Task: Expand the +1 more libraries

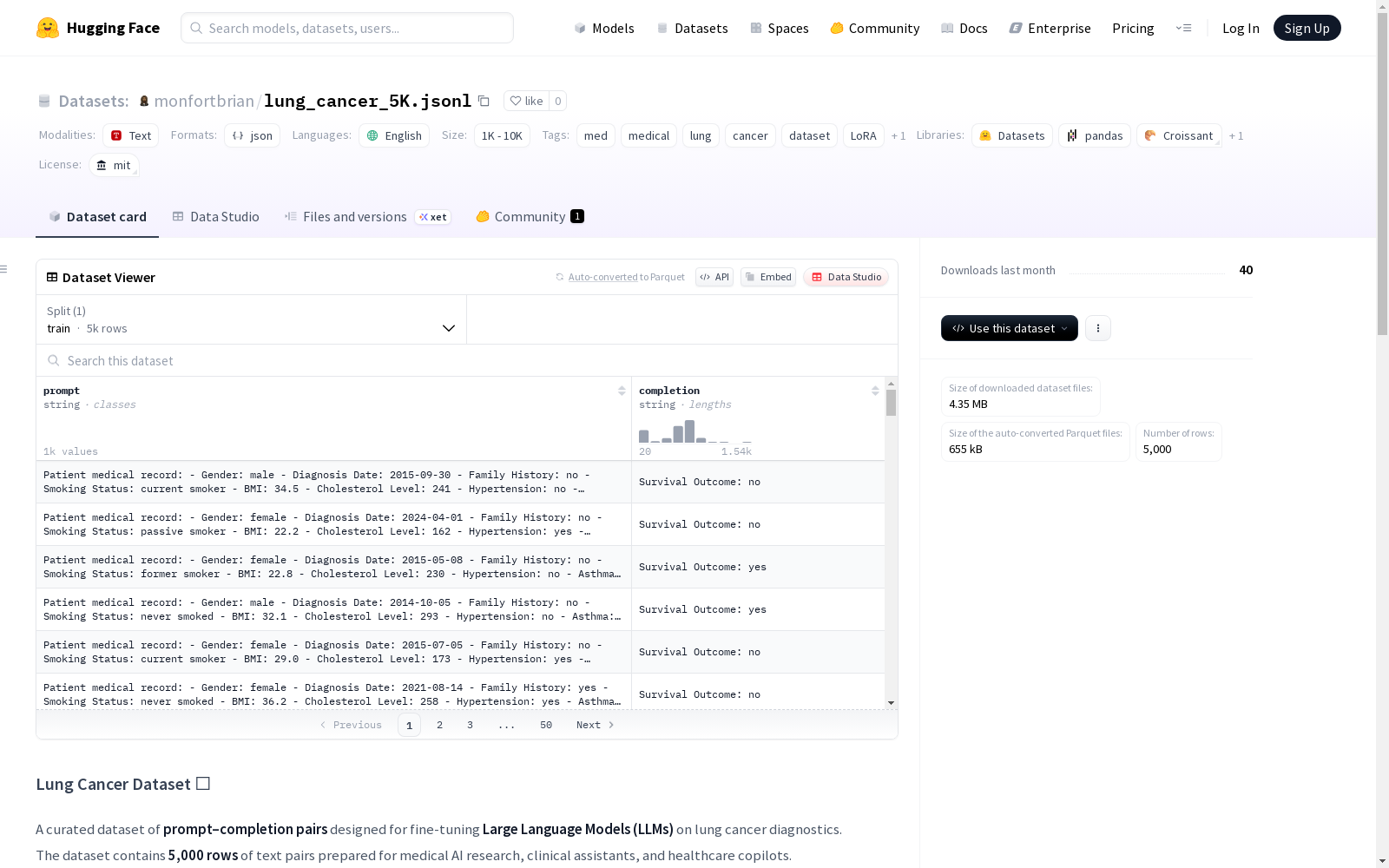Action: [1236, 136]
